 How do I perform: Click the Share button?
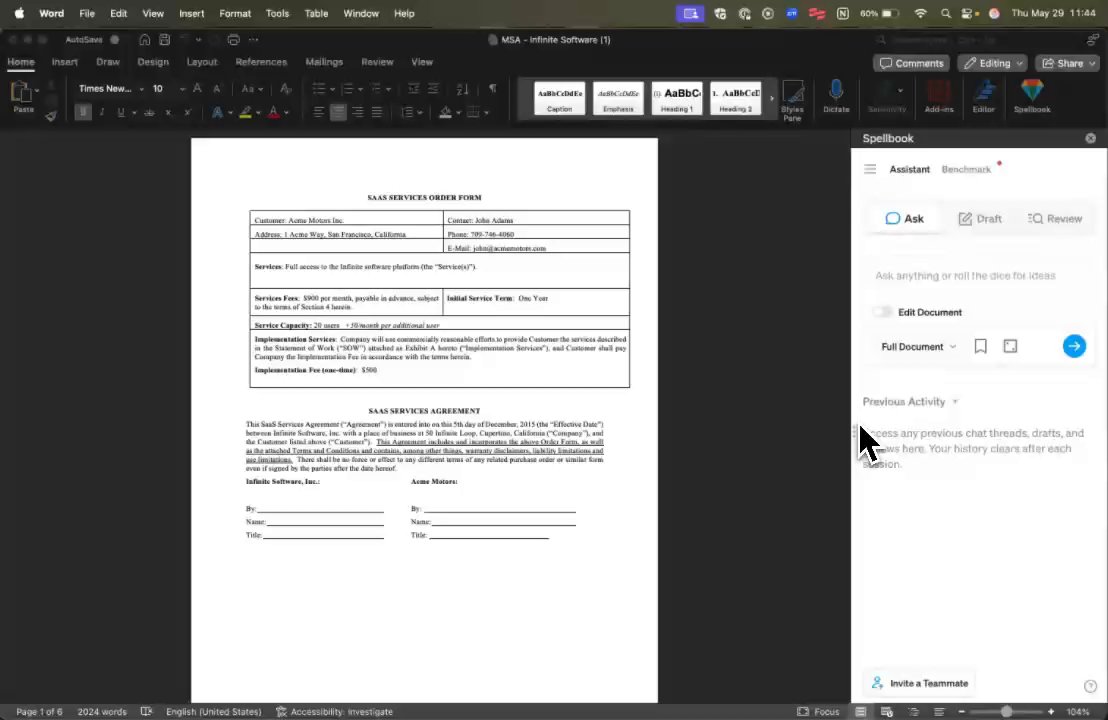(1067, 63)
